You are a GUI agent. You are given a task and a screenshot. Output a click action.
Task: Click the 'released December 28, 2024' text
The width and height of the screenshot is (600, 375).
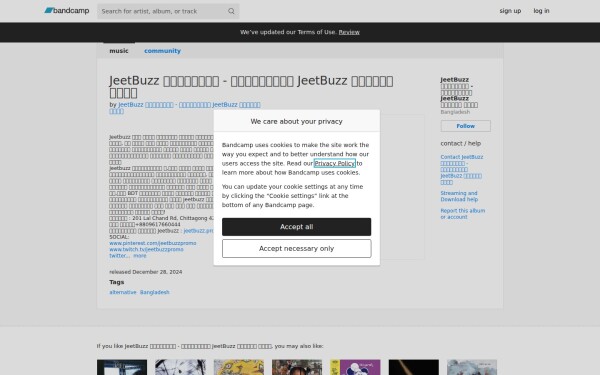(x=145, y=272)
